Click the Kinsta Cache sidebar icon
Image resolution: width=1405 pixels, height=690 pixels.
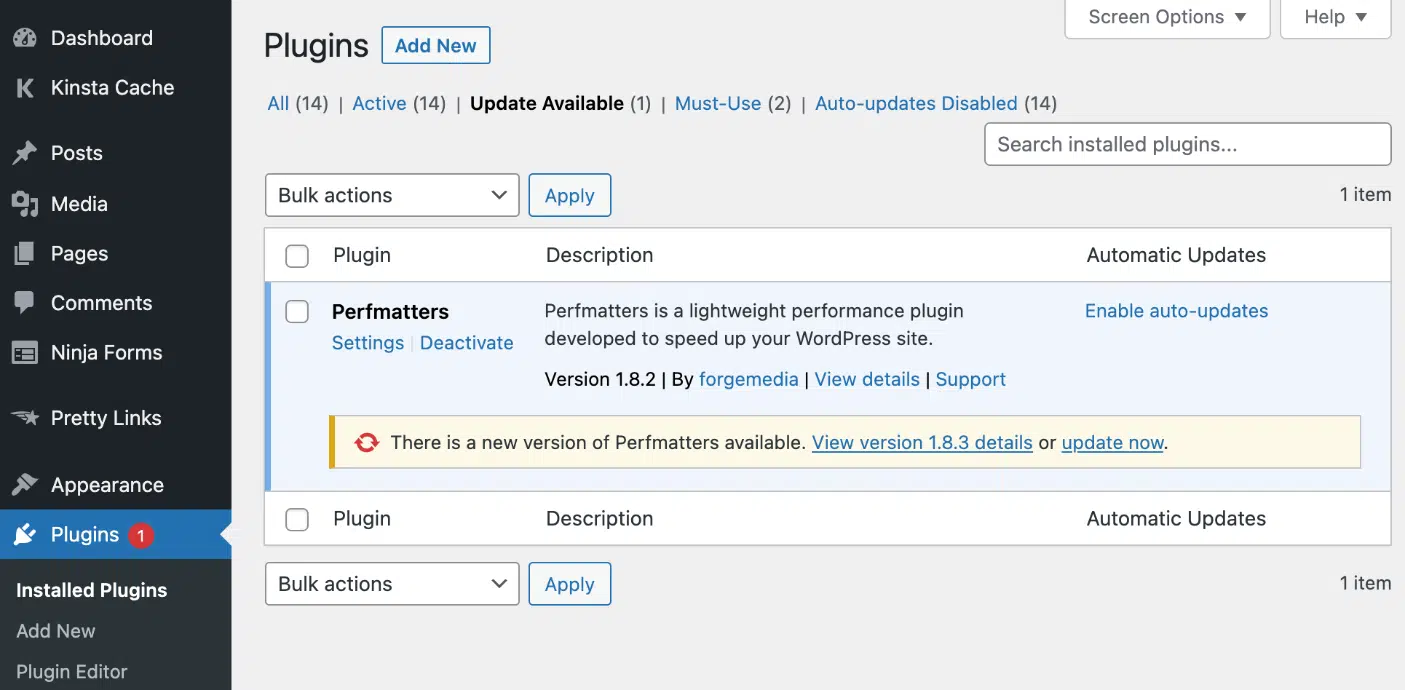point(25,88)
